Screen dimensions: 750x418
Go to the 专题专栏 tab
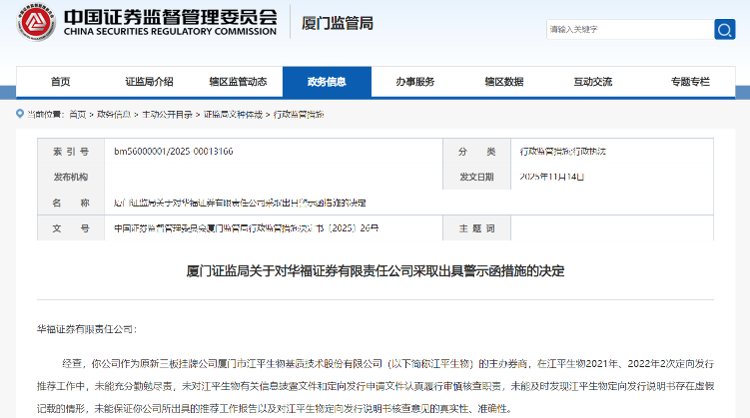(x=689, y=82)
